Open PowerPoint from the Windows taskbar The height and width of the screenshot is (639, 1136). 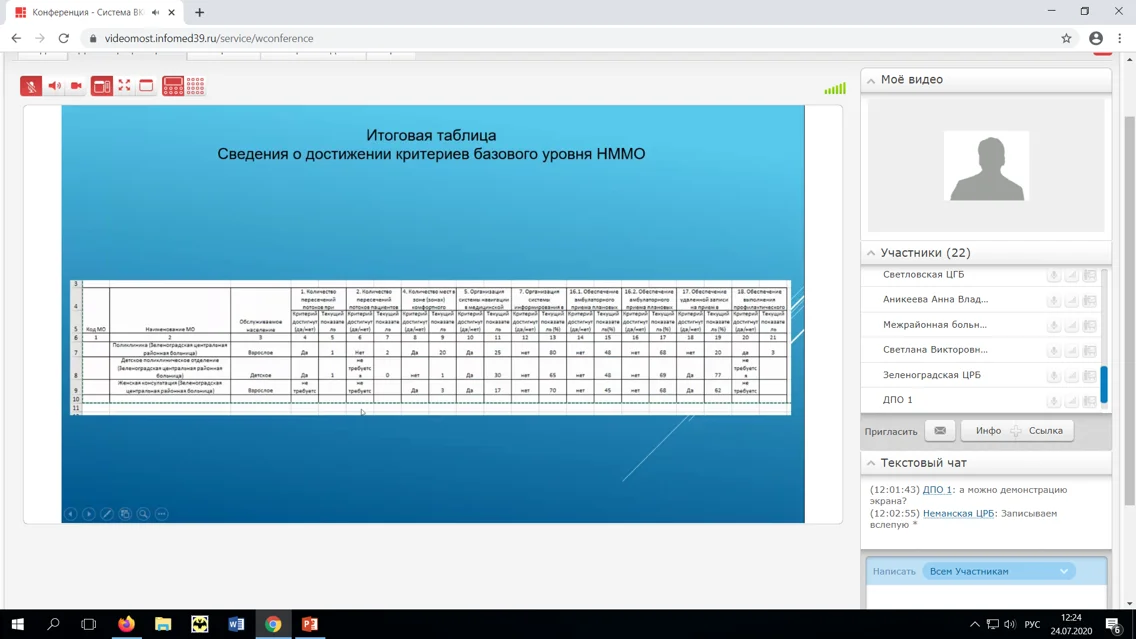click(310, 624)
